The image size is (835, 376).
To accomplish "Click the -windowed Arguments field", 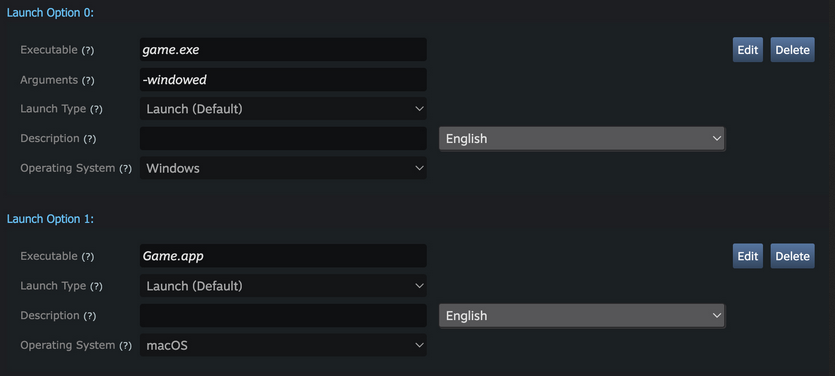I will point(283,80).
